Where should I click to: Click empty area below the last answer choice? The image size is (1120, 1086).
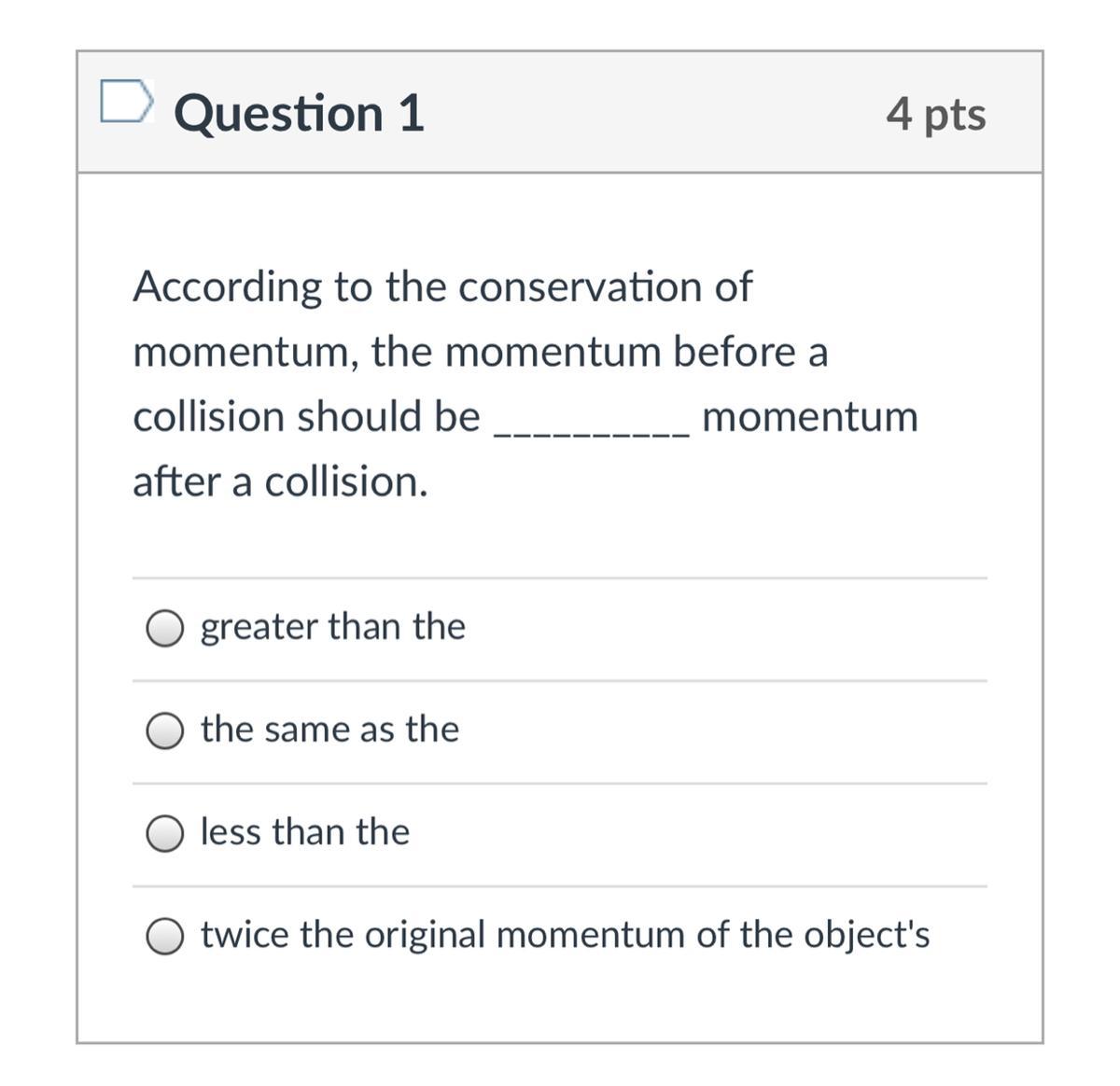click(560, 998)
